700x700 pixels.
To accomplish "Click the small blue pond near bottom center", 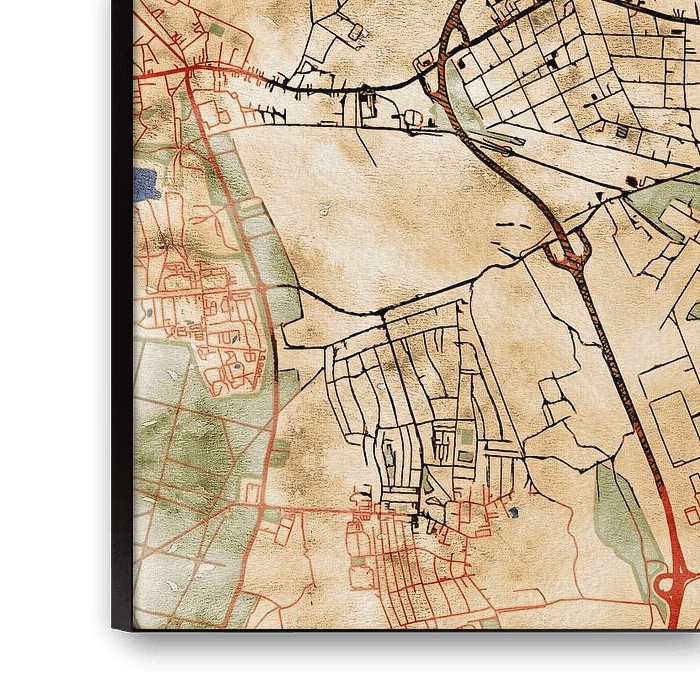I will click(513, 514).
